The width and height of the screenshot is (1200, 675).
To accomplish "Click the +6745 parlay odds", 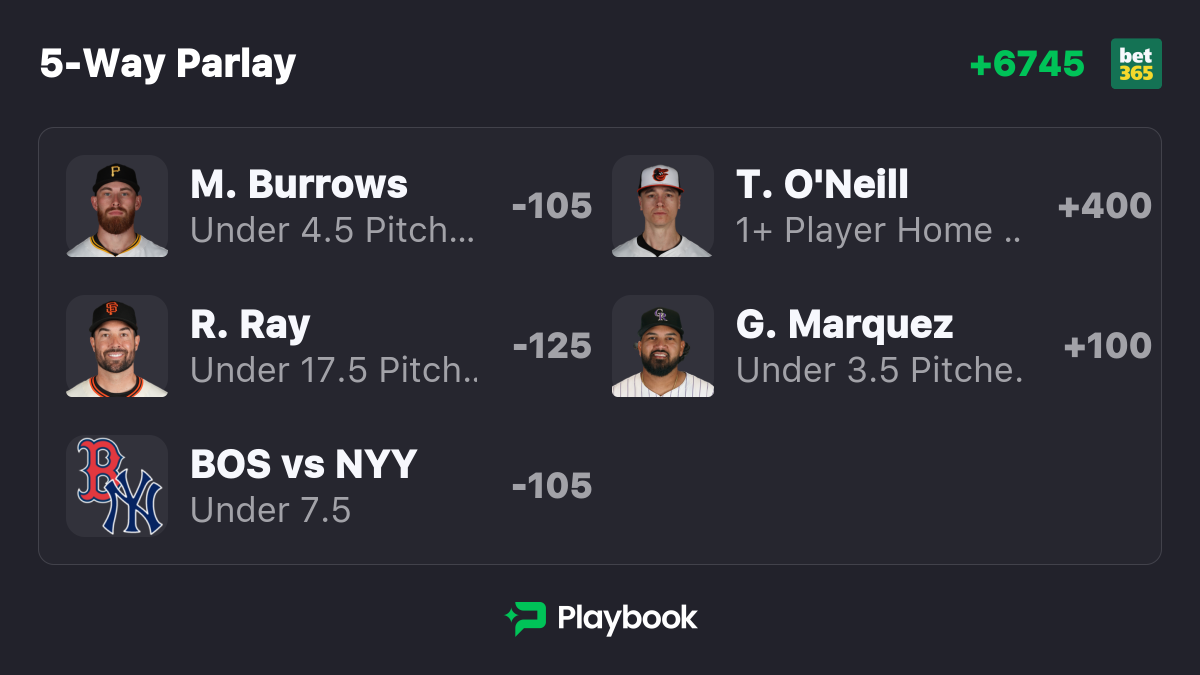I will 1027,64.
